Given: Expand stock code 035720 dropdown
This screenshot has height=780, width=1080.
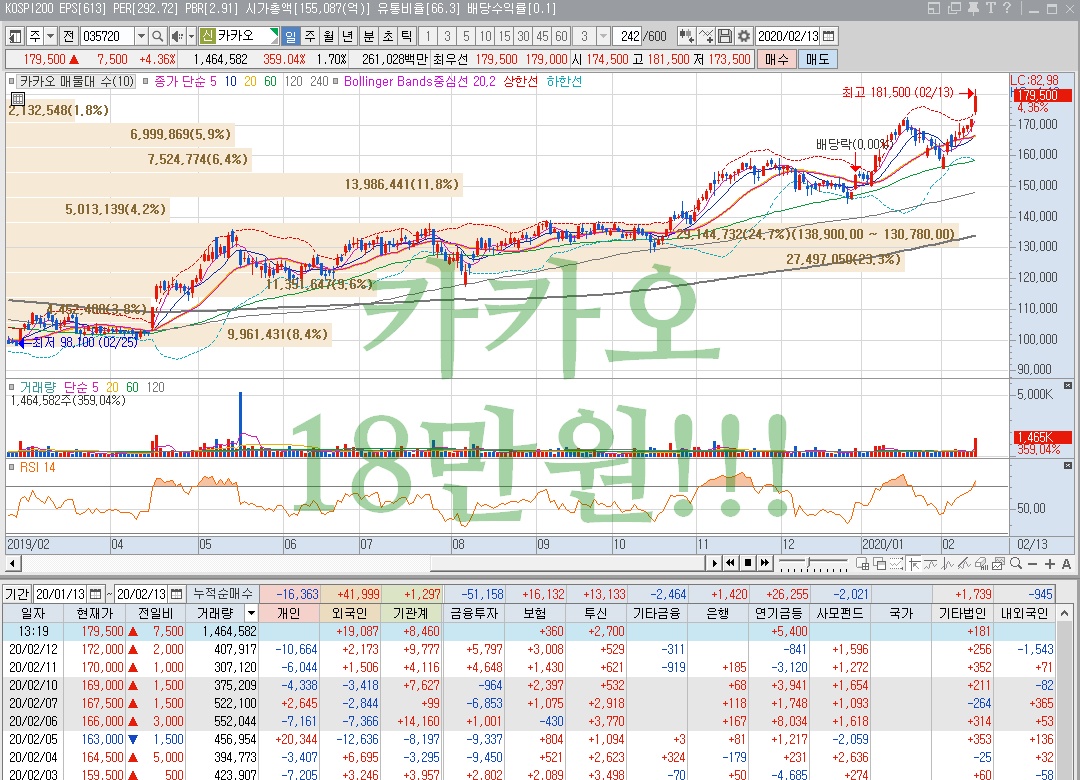Looking at the screenshot, I should click(x=141, y=37).
